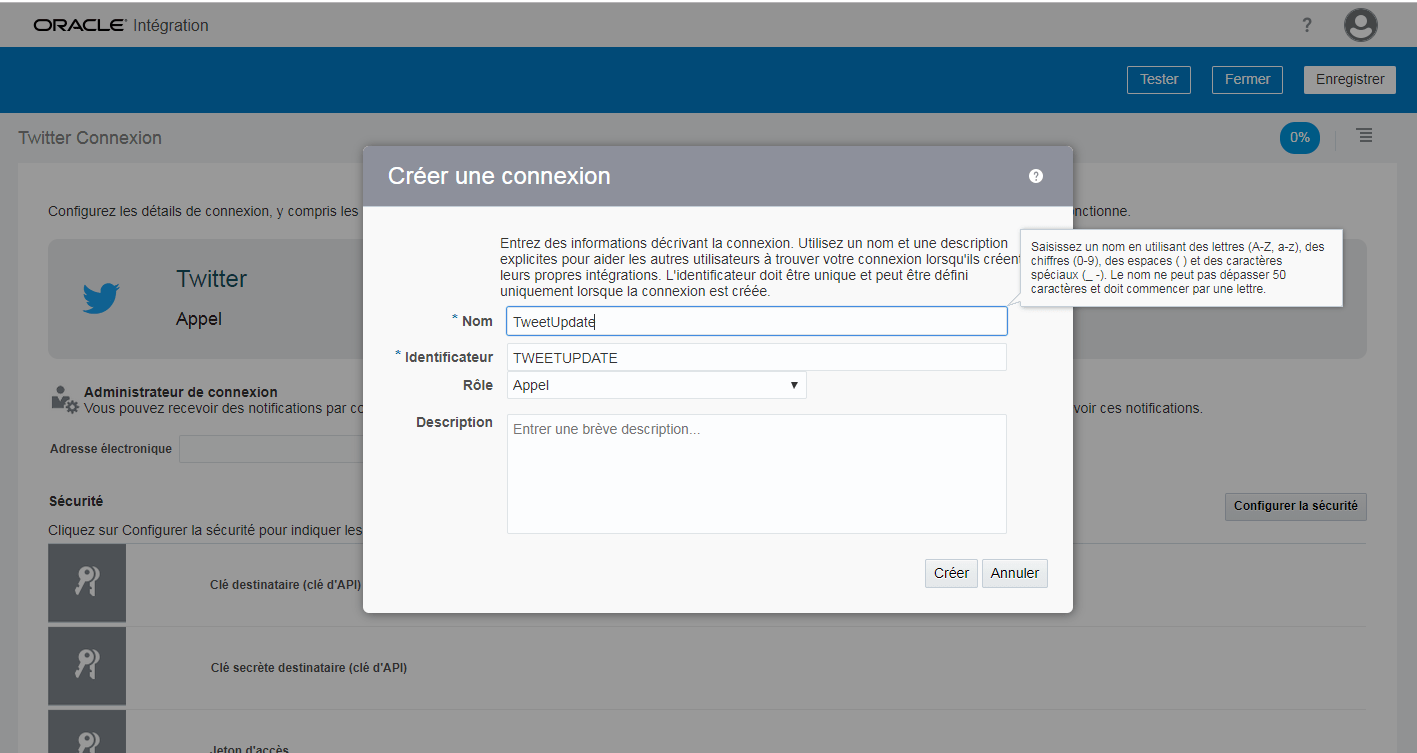The image size is (1417, 753).
Task: Click the Tester button
Action: [x=1158, y=80]
